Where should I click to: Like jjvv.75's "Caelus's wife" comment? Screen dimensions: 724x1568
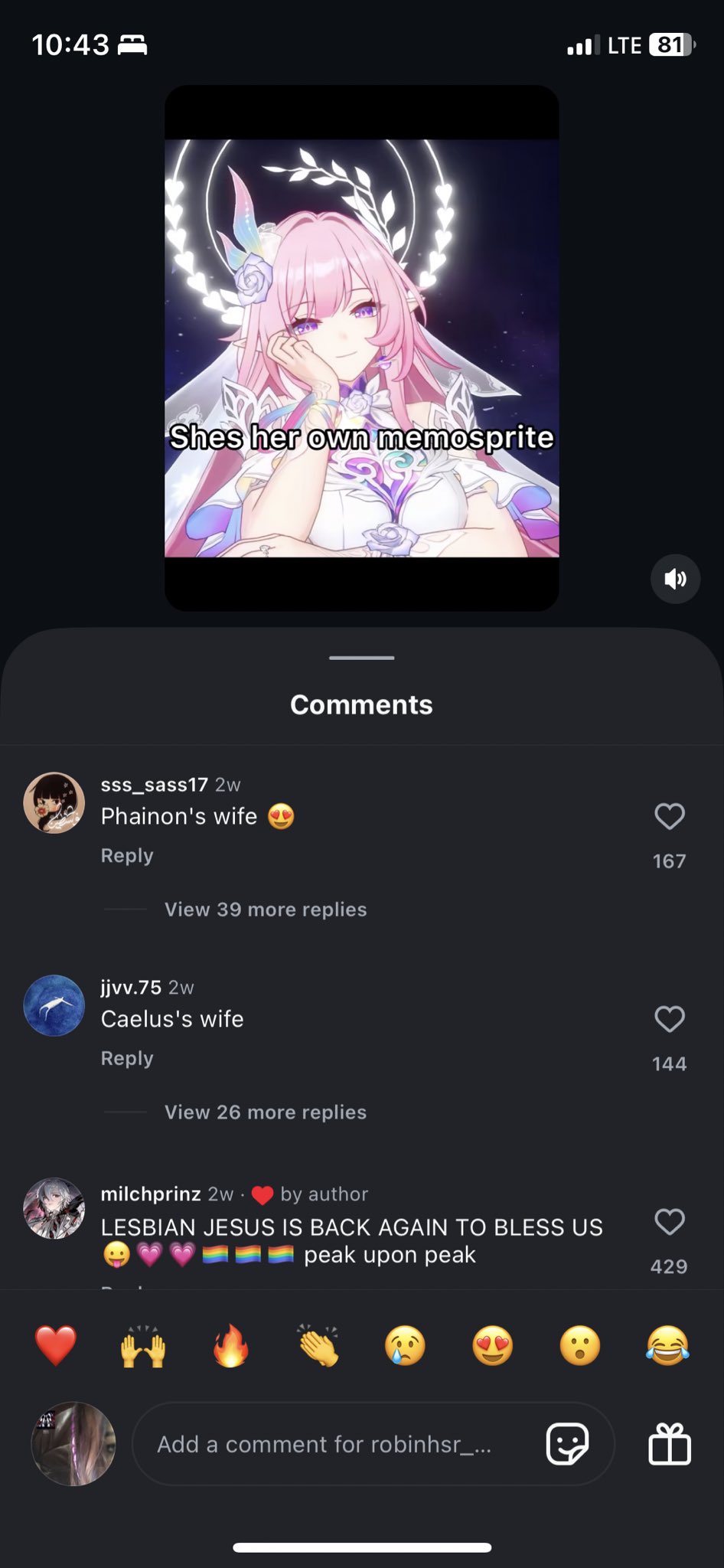670,1019
